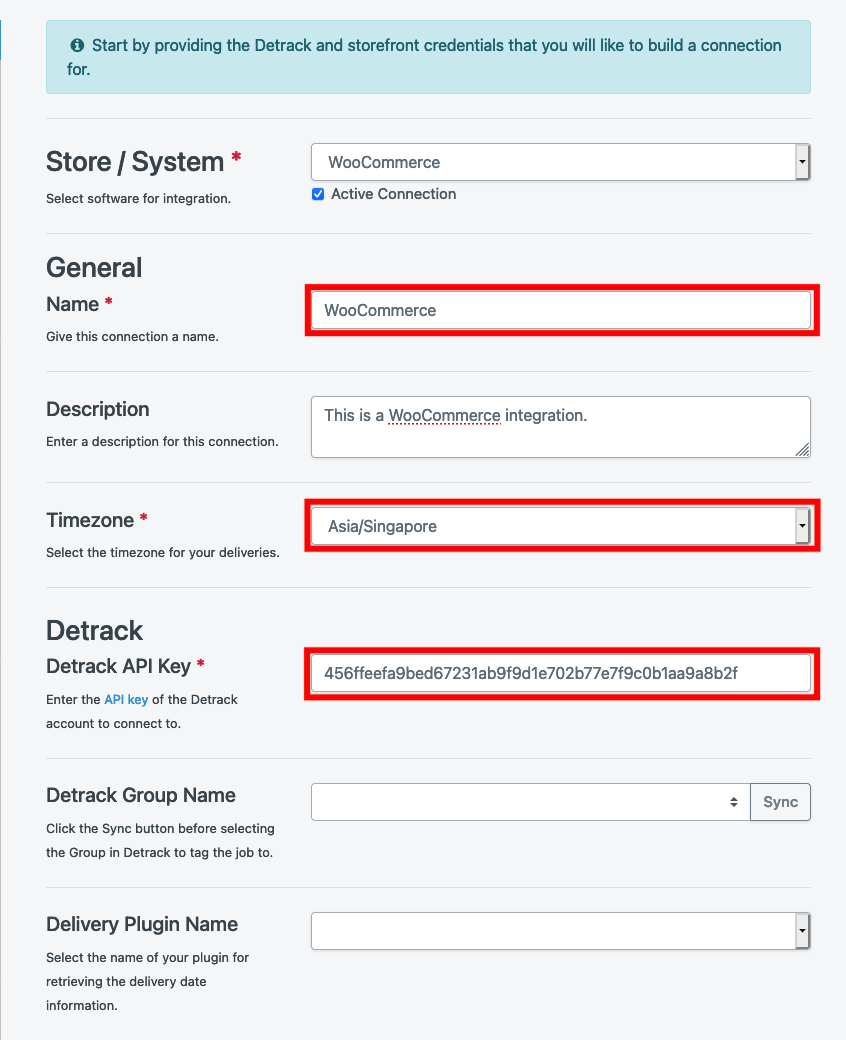Click the info icon in the blue banner
Image resolution: width=846 pixels, height=1040 pixels.
(77, 45)
